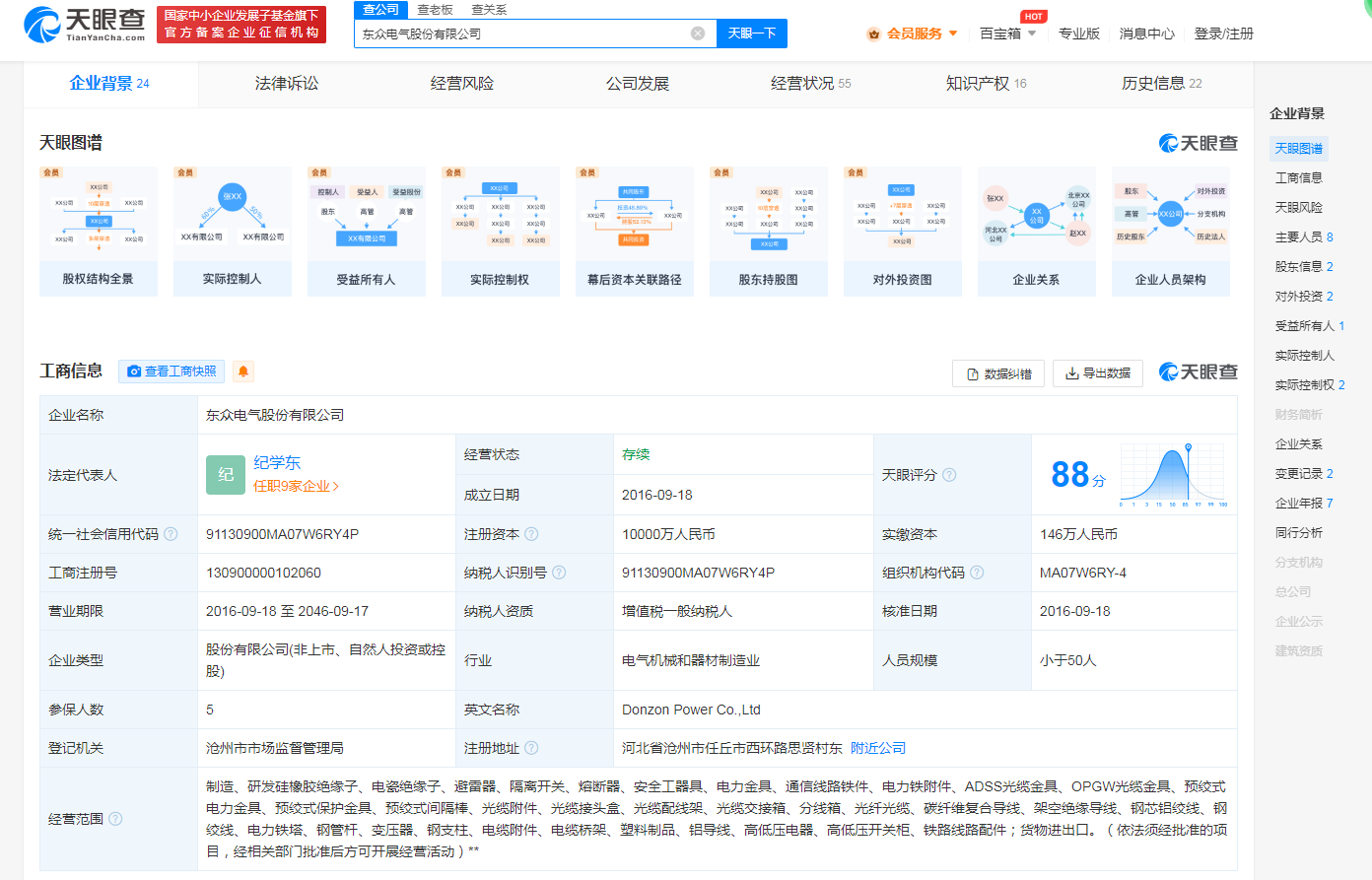Select the 知识产权 tab
The image size is (1372, 880).
(987, 84)
